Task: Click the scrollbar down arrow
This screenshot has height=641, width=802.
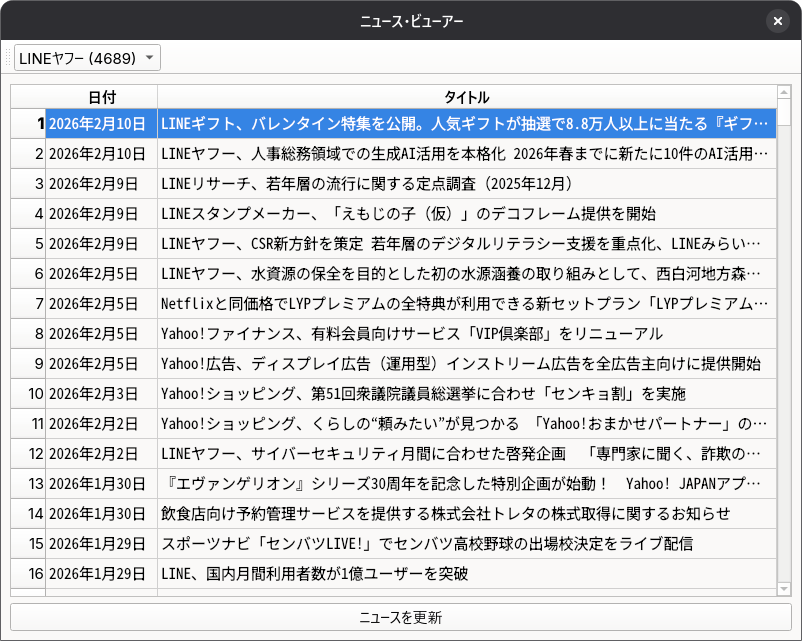Action: pyautogui.click(x=784, y=589)
